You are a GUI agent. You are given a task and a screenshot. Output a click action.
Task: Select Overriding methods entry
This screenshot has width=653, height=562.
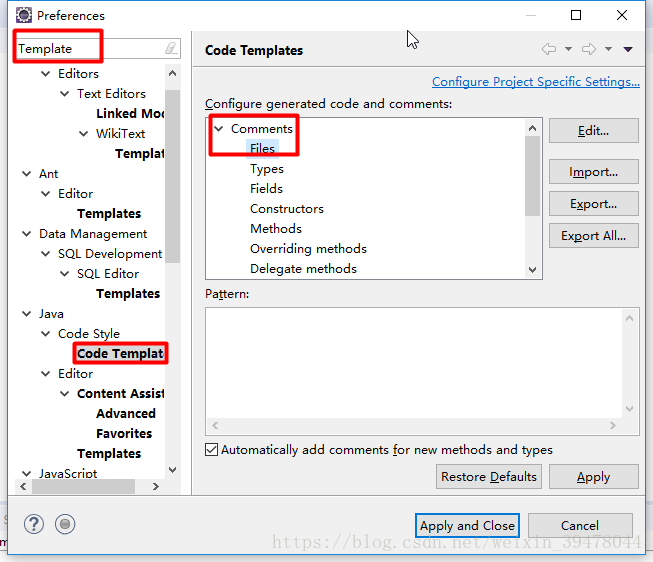308,249
